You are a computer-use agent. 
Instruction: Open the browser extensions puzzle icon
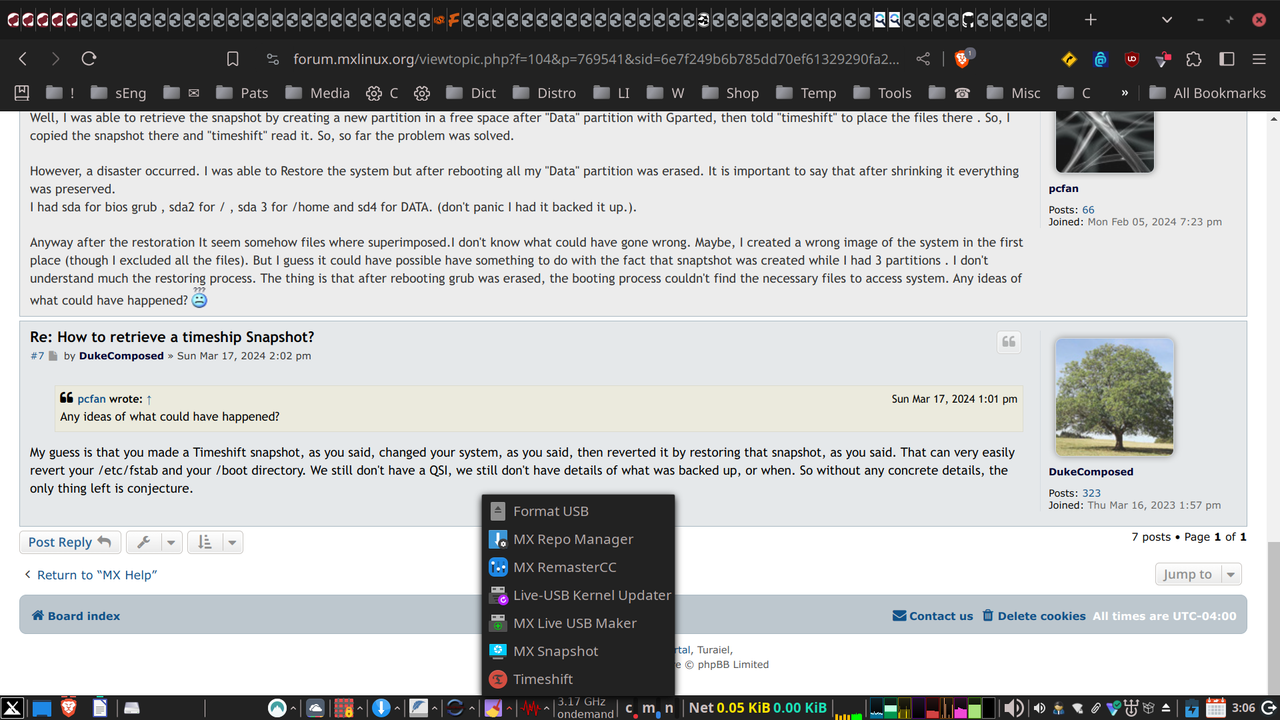pos(1194,59)
